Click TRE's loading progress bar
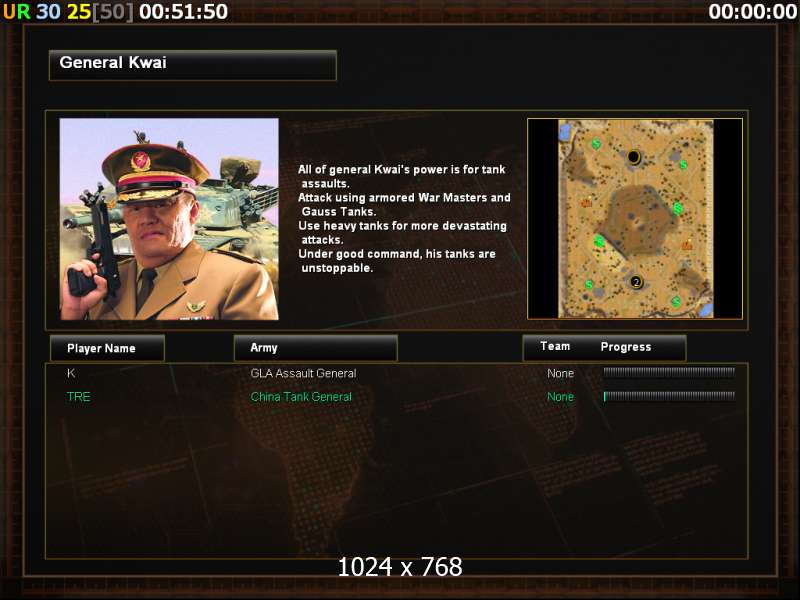The image size is (800, 600). click(x=669, y=396)
